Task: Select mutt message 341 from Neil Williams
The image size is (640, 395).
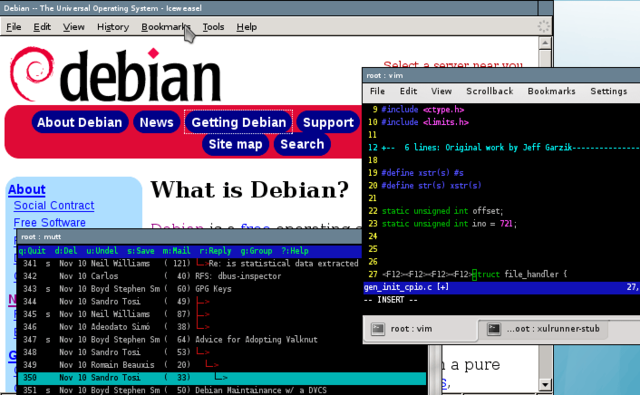Action: [189, 263]
